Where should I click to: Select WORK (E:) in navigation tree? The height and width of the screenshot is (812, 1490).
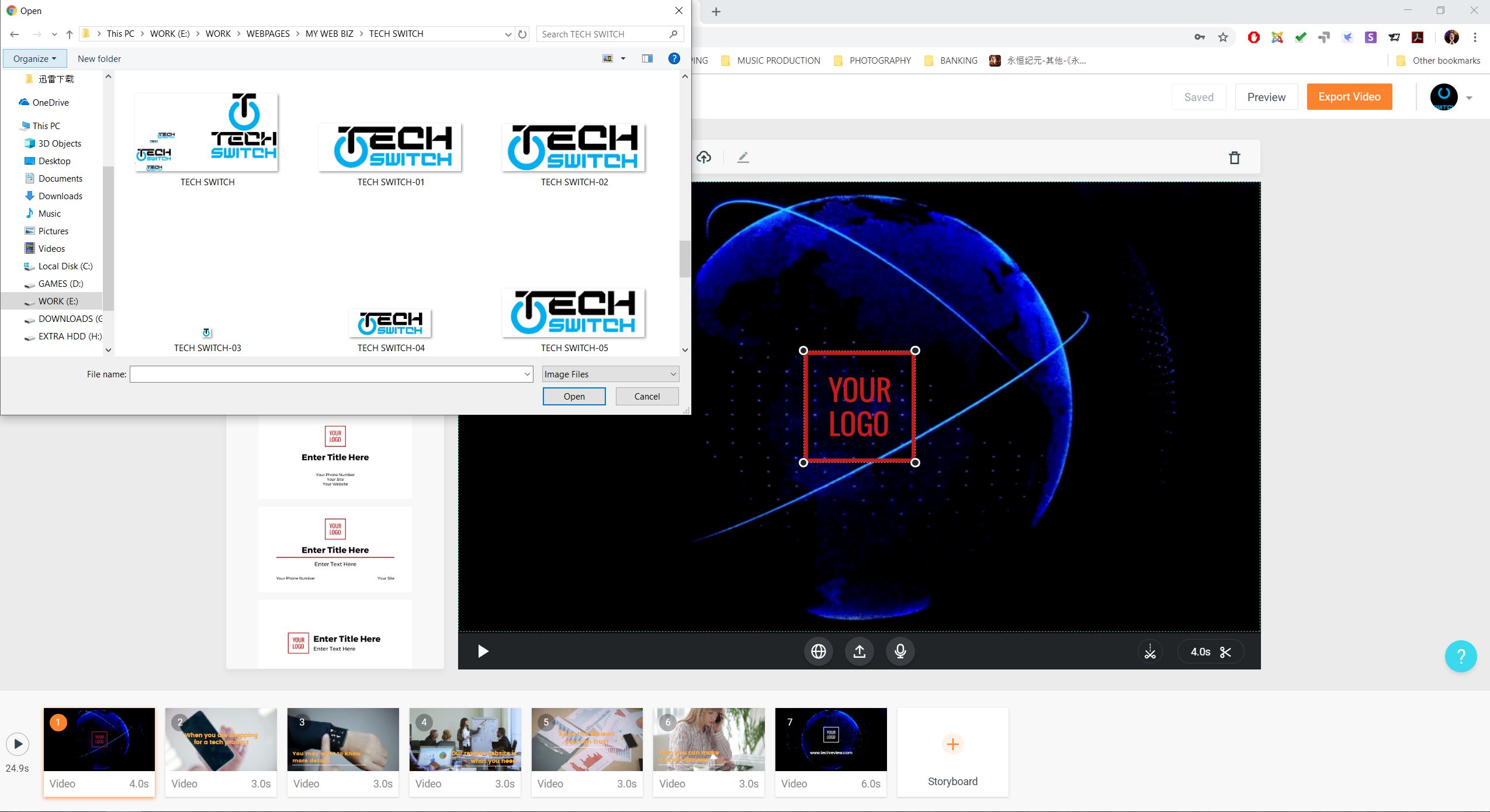tap(58, 301)
